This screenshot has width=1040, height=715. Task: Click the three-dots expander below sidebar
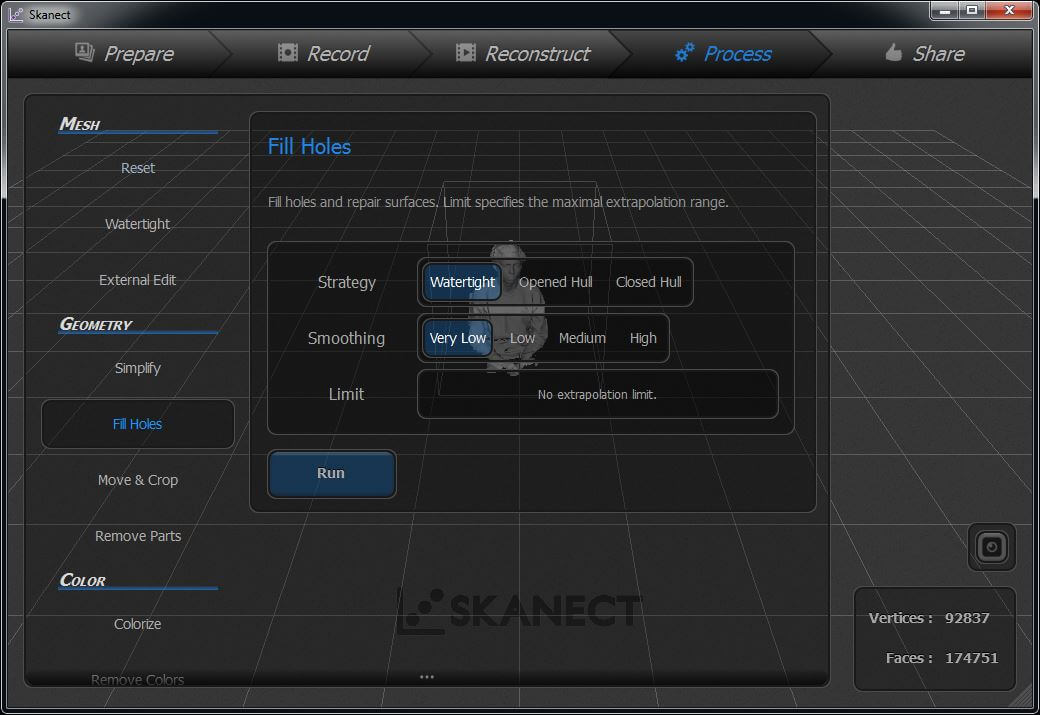(x=426, y=677)
